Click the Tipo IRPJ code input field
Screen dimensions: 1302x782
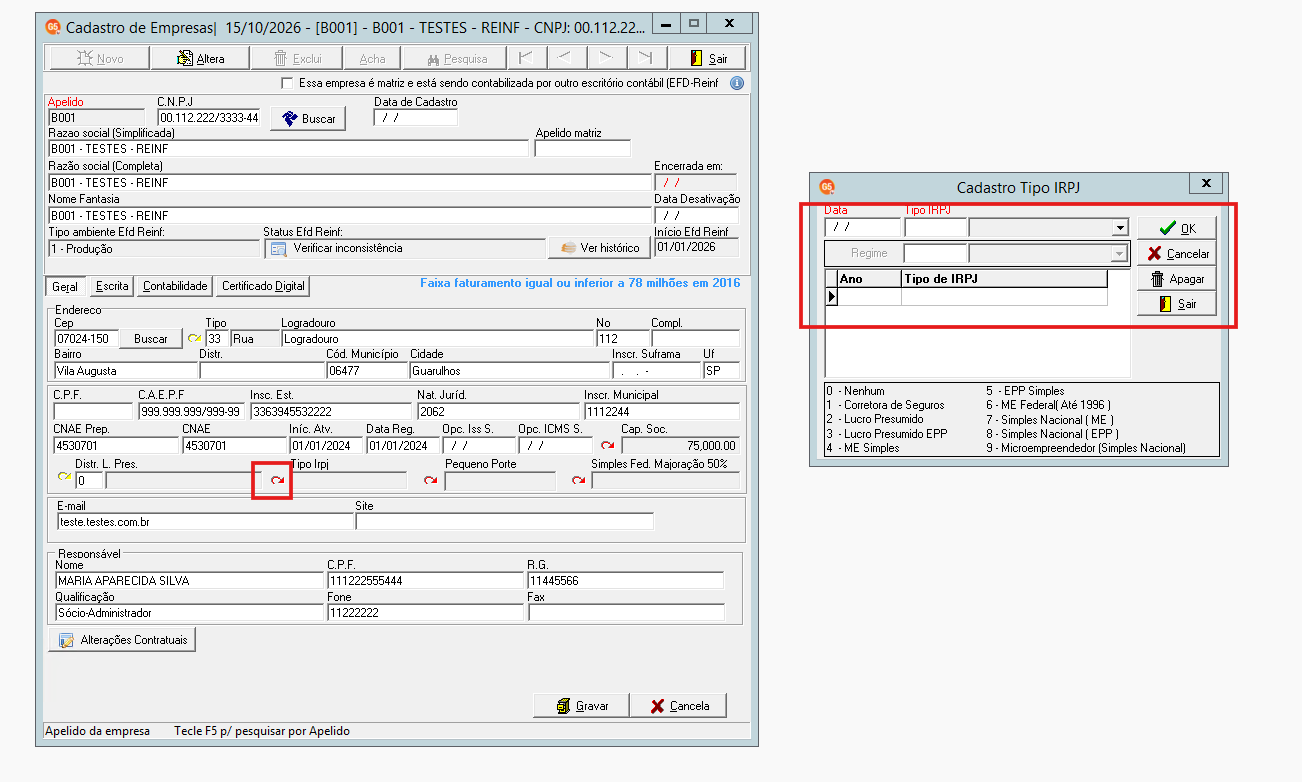(x=936, y=227)
